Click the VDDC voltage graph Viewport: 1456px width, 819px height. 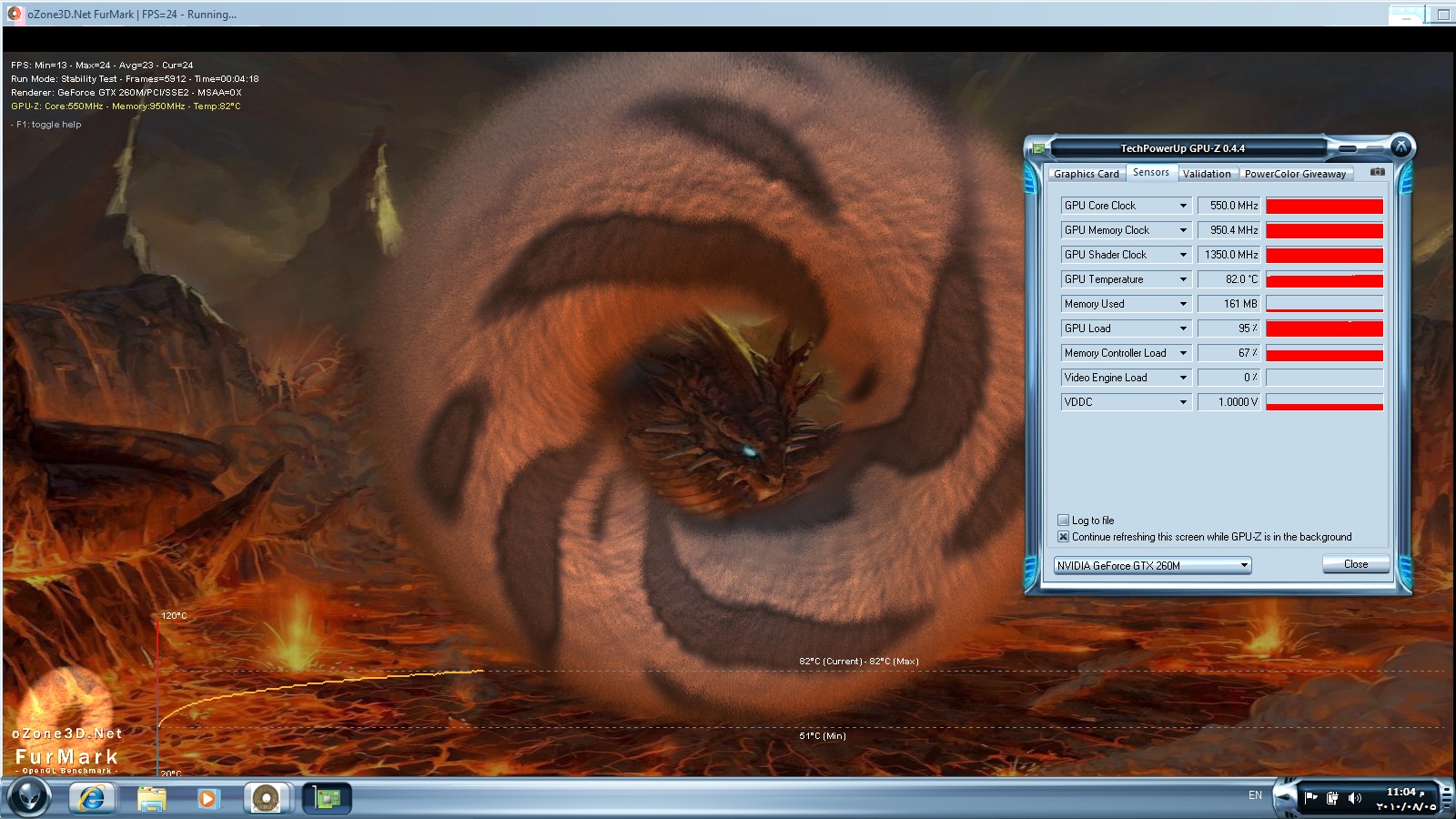1324,402
